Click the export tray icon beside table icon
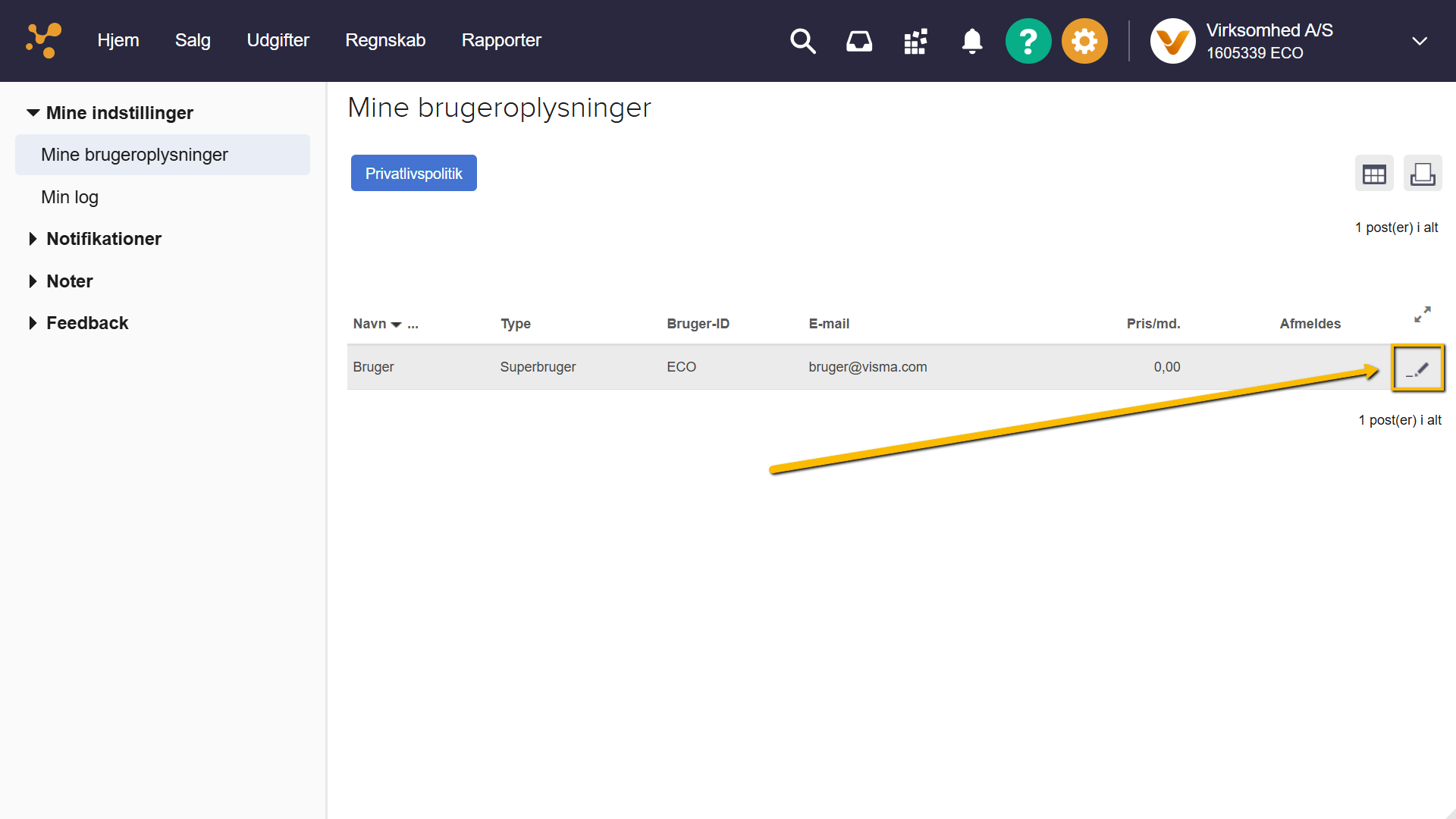 pyautogui.click(x=1422, y=174)
